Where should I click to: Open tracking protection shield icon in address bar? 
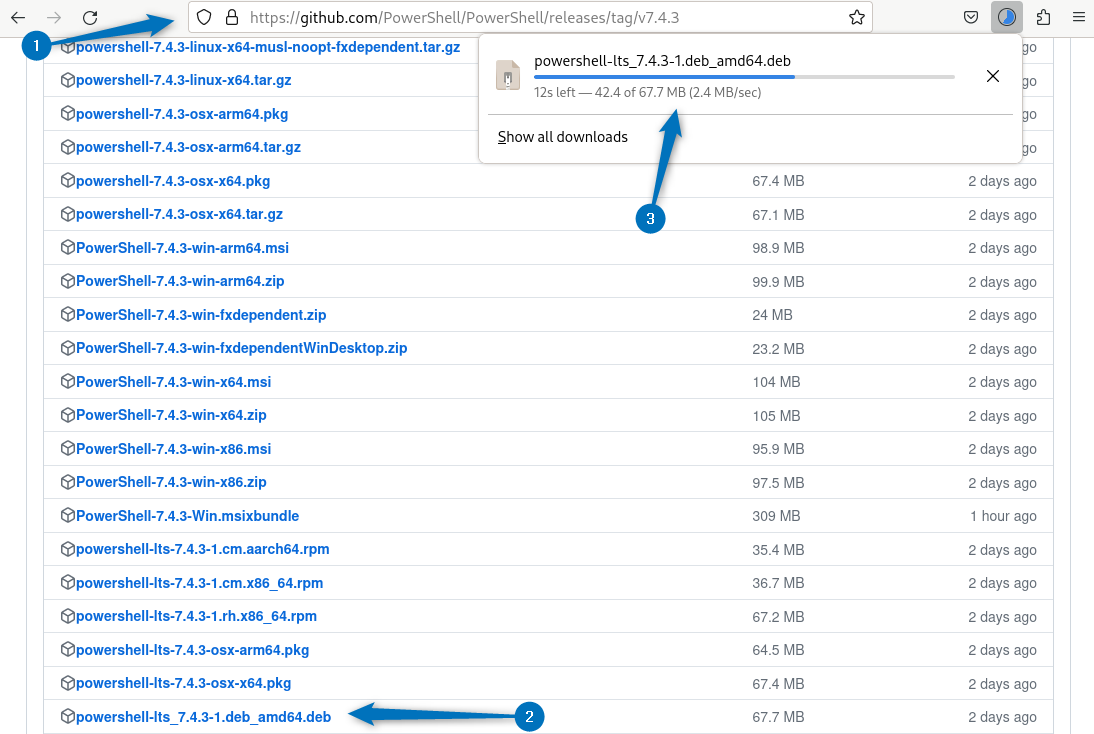point(204,17)
